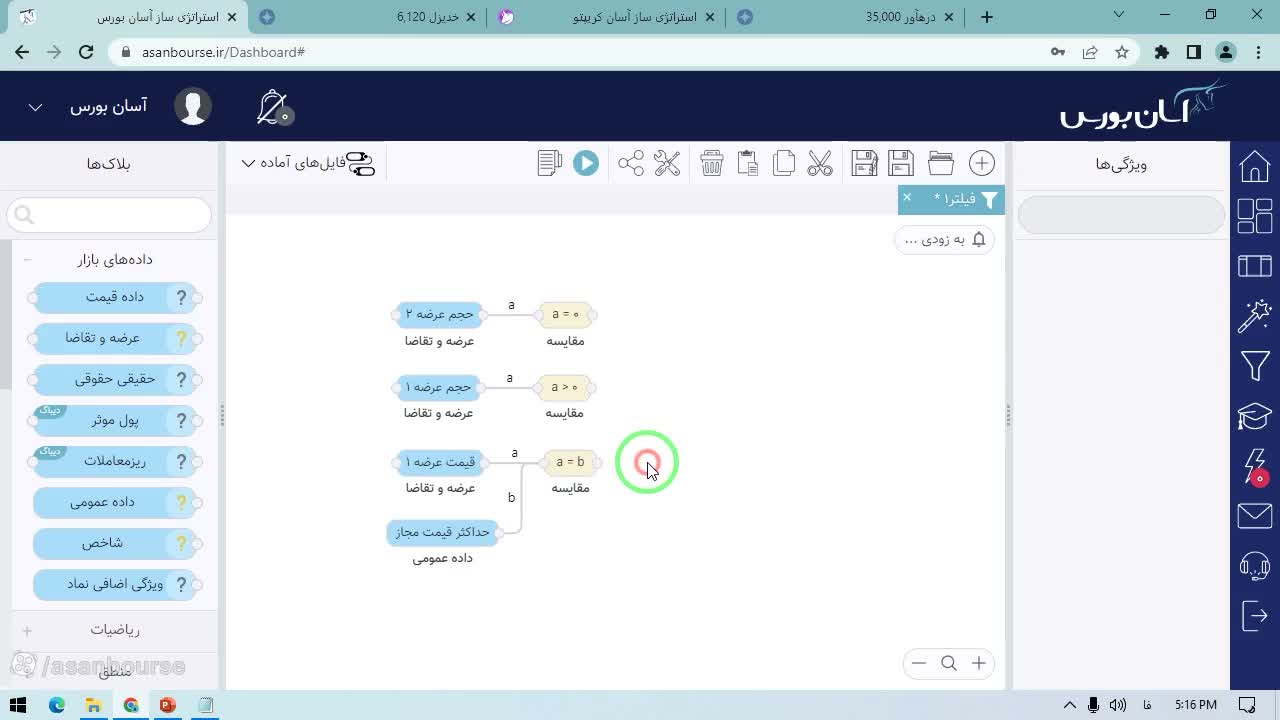The height and width of the screenshot is (720, 1280).
Task: Select the قیمت عرضه ۱ canvas node
Action: pos(439,462)
